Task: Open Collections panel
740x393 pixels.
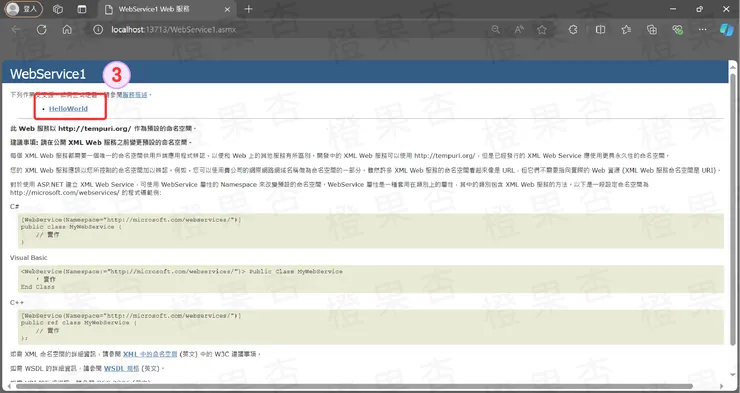Action: [652, 30]
